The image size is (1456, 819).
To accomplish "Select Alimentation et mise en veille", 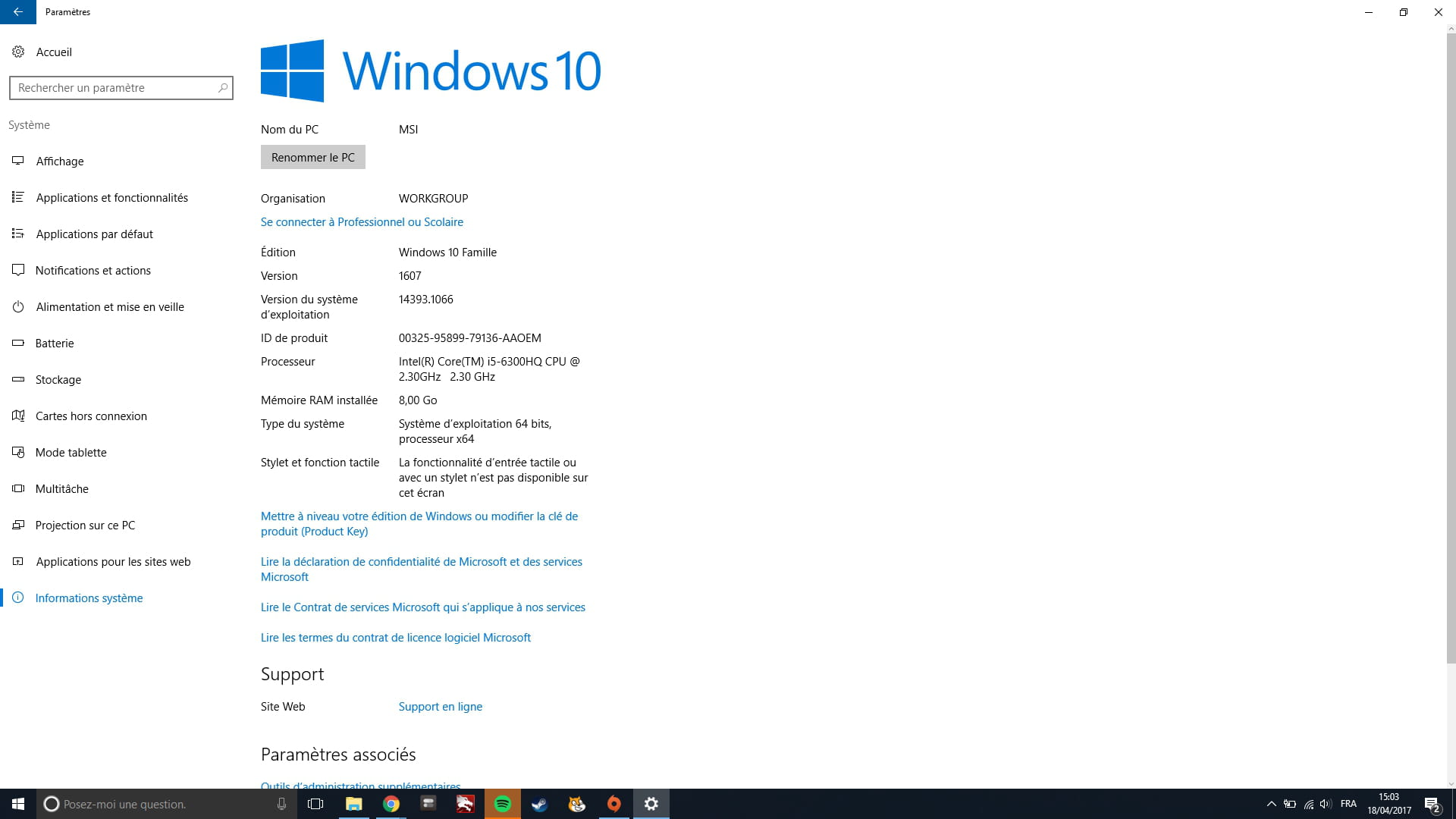I will [x=110, y=306].
